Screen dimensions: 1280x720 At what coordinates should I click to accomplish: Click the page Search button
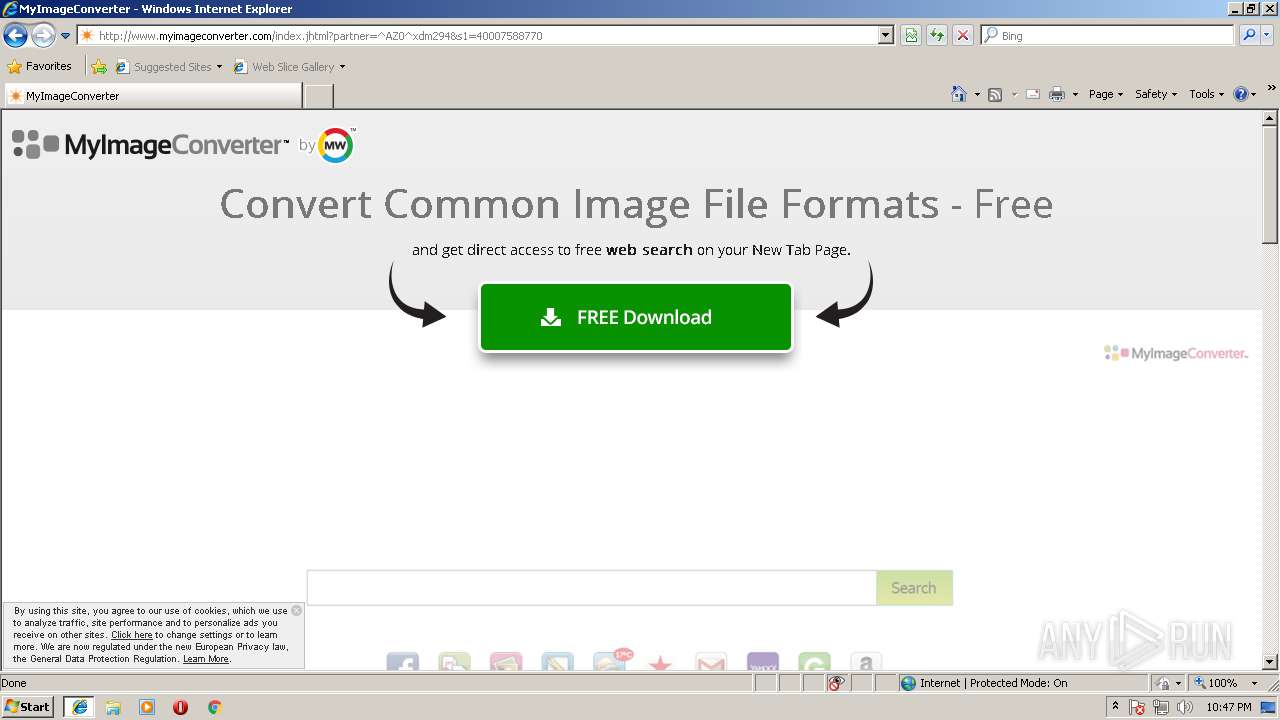914,588
